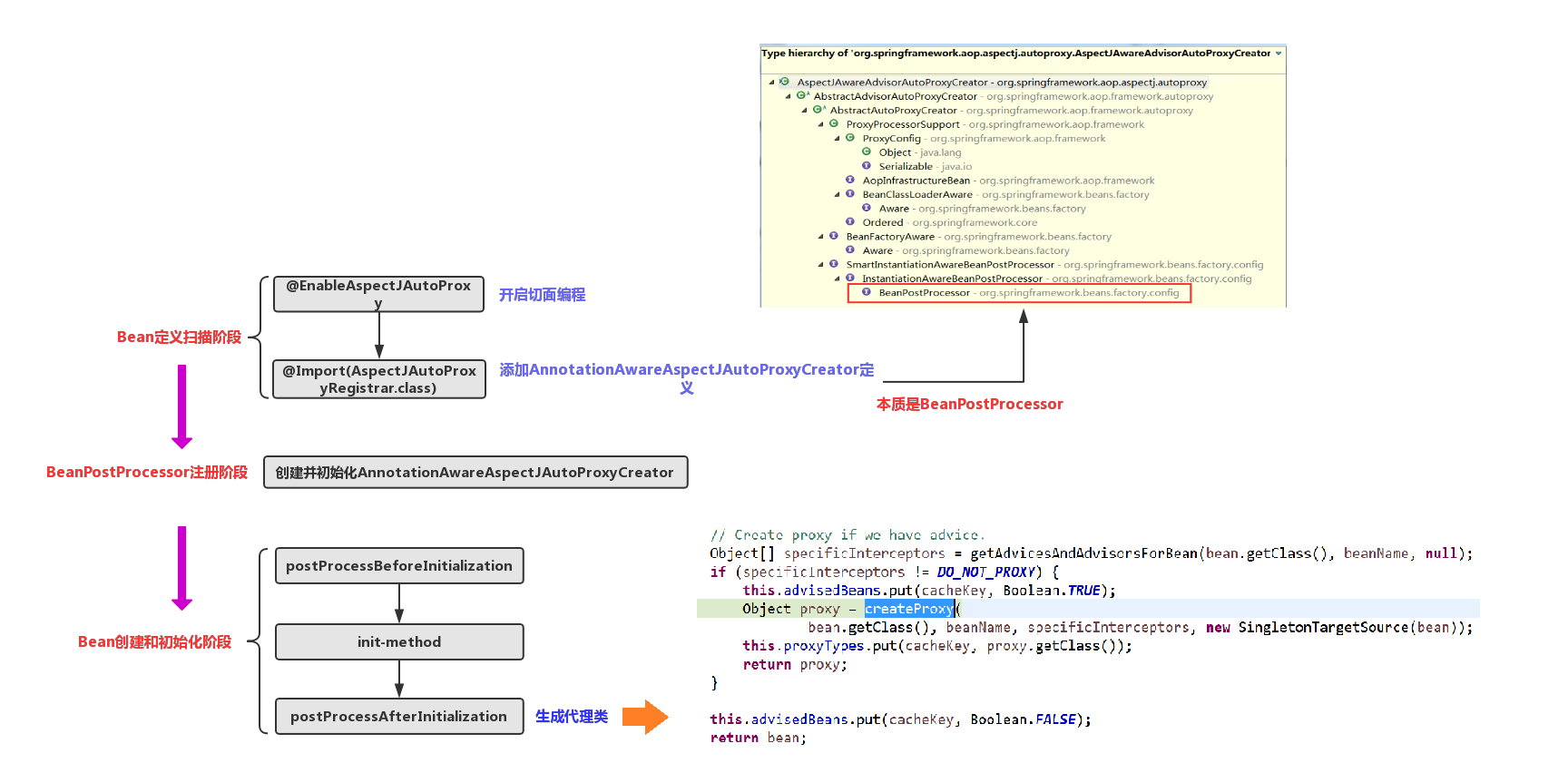Viewport: 1568px width, 763px height.
Task: Click the class icon beside ProxyConfig
Action: click(x=850, y=138)
